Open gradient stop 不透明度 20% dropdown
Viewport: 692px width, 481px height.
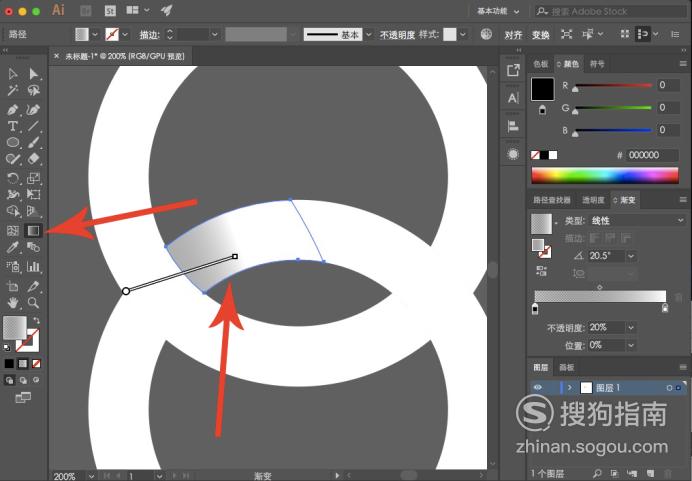(x=631, y=327)
